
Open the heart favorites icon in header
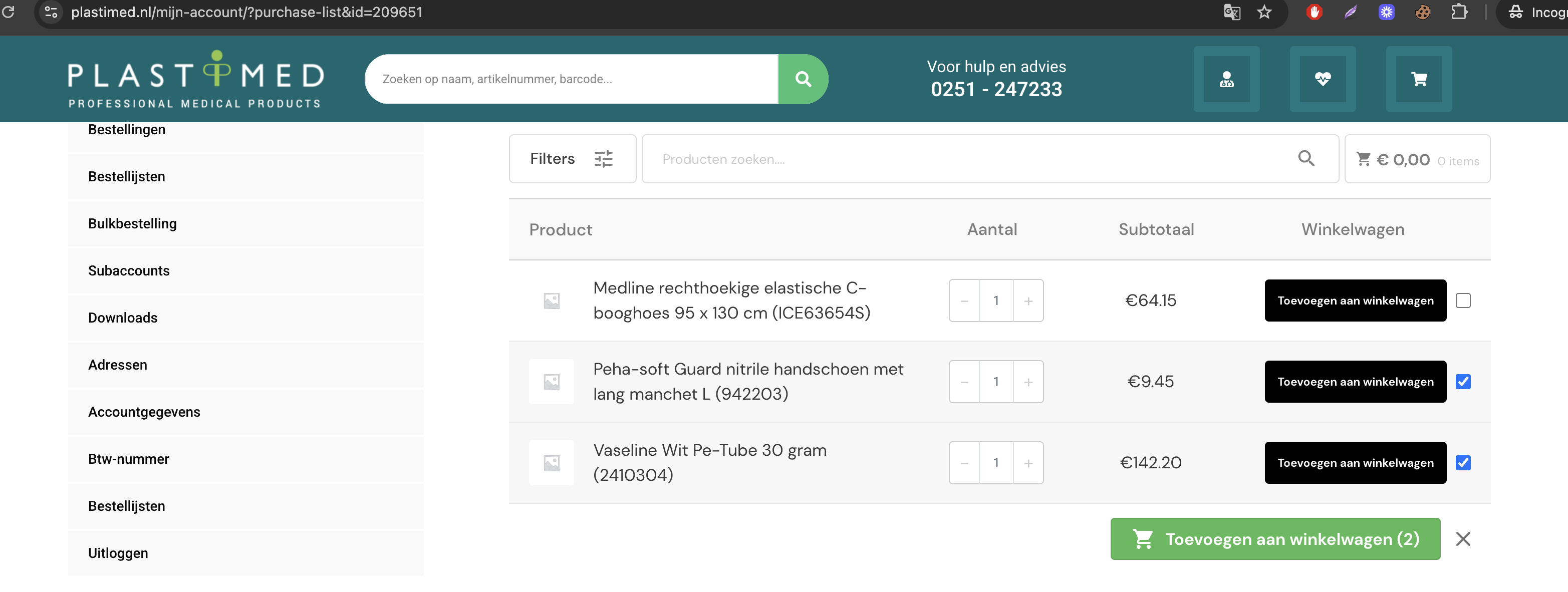click(1323, 79)
